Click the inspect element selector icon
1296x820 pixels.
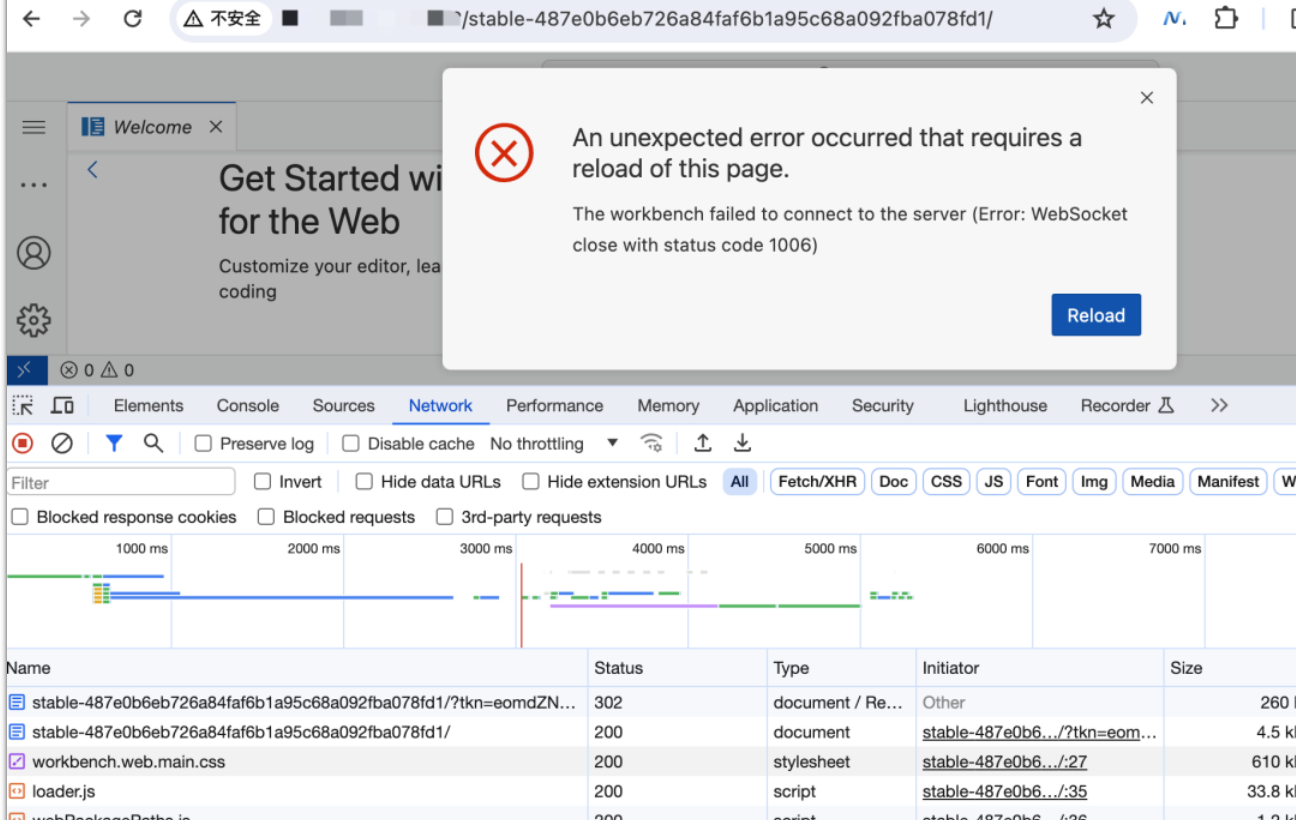22,405
